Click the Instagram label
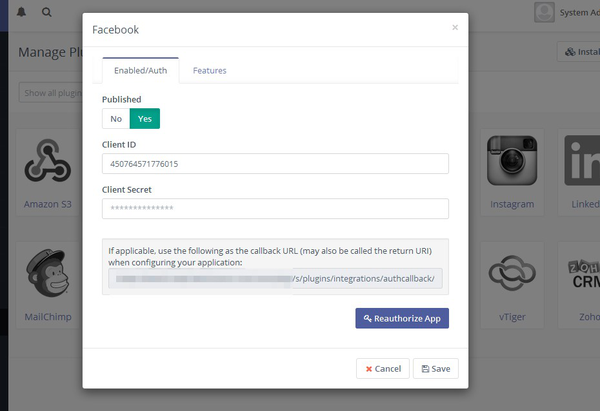Viewport: 600px width, 411px height. 512,204
